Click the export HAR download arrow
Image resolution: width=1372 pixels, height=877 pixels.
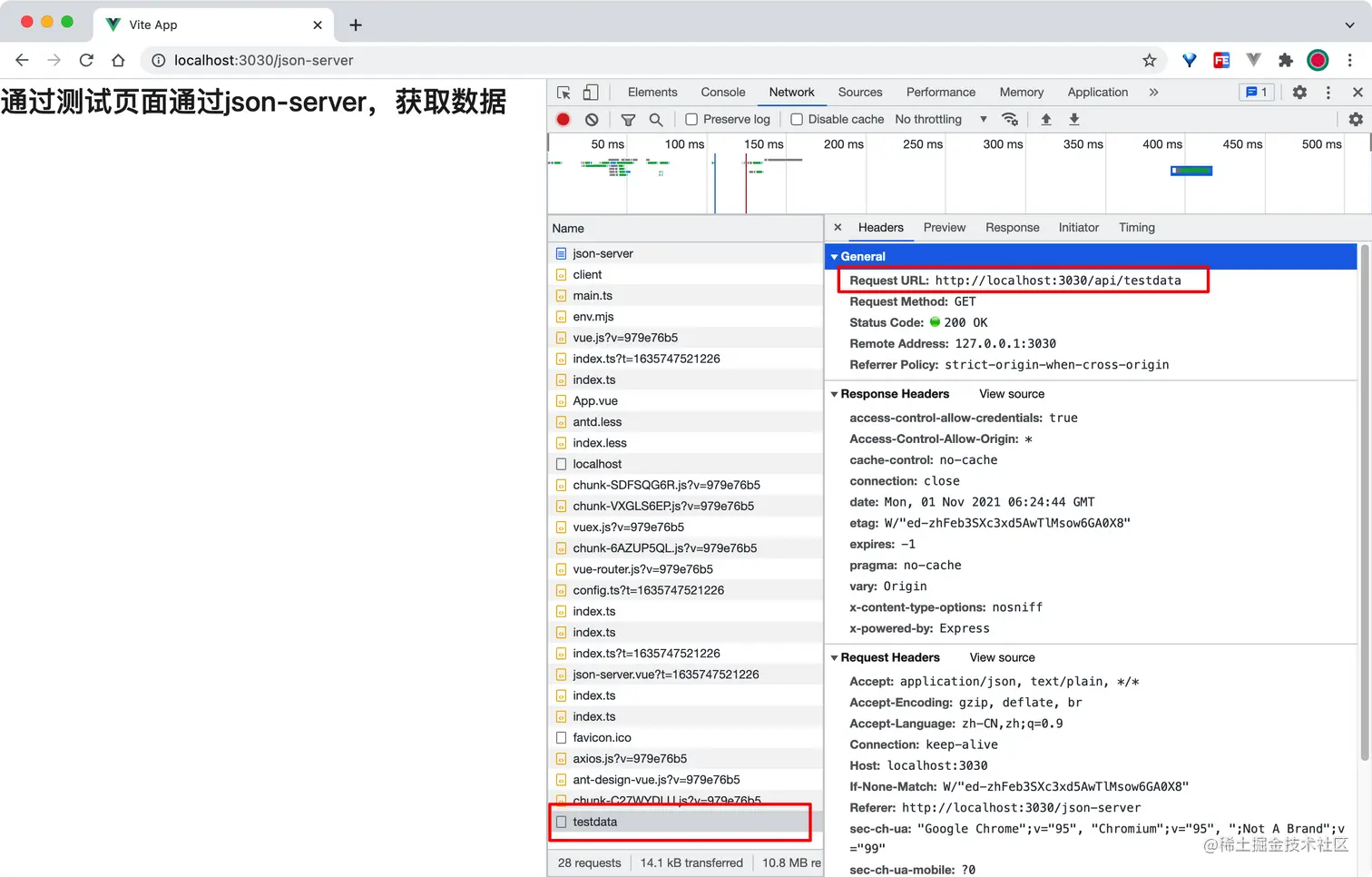(x=1074, y=119)
